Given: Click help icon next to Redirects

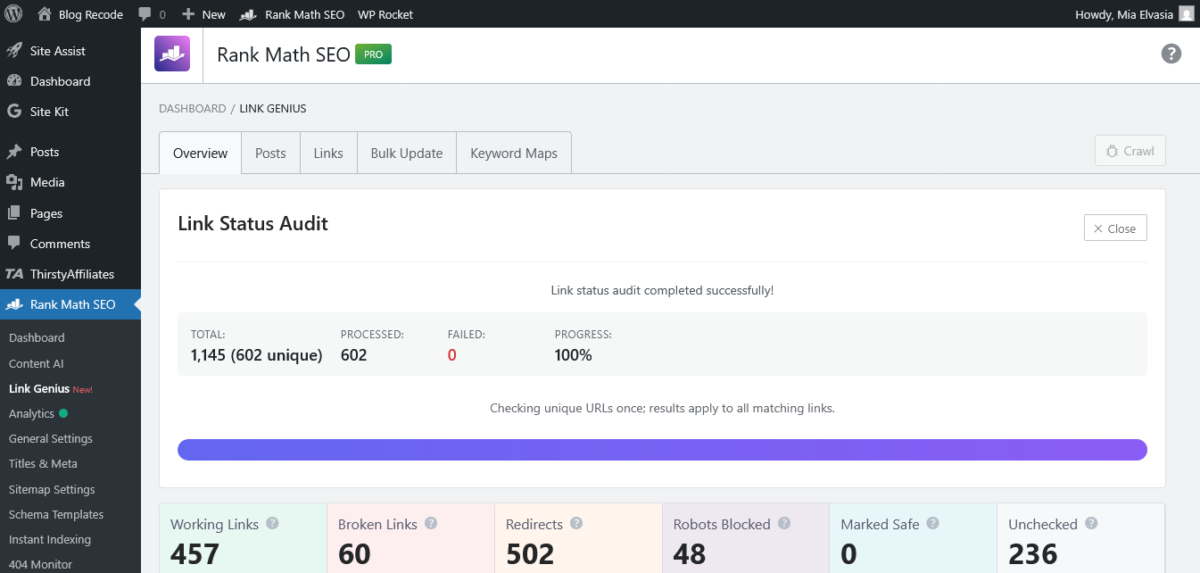Looking at the screenshot, I should [x=576, y=524].
